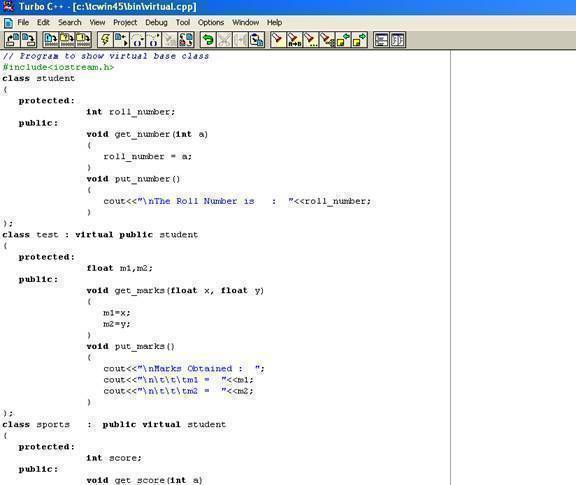The image size is (576, 485).
Task: Click the replace flashlight A→B icon
Action: 294,39
